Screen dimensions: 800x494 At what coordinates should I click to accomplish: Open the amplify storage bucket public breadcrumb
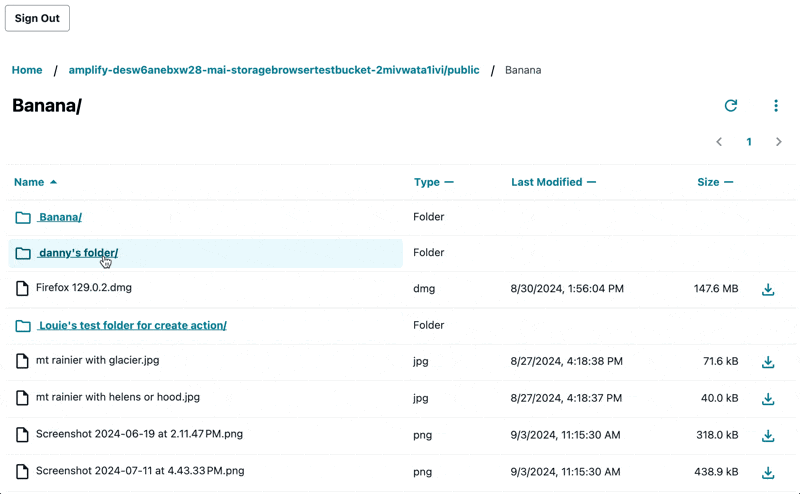(274, 70)
